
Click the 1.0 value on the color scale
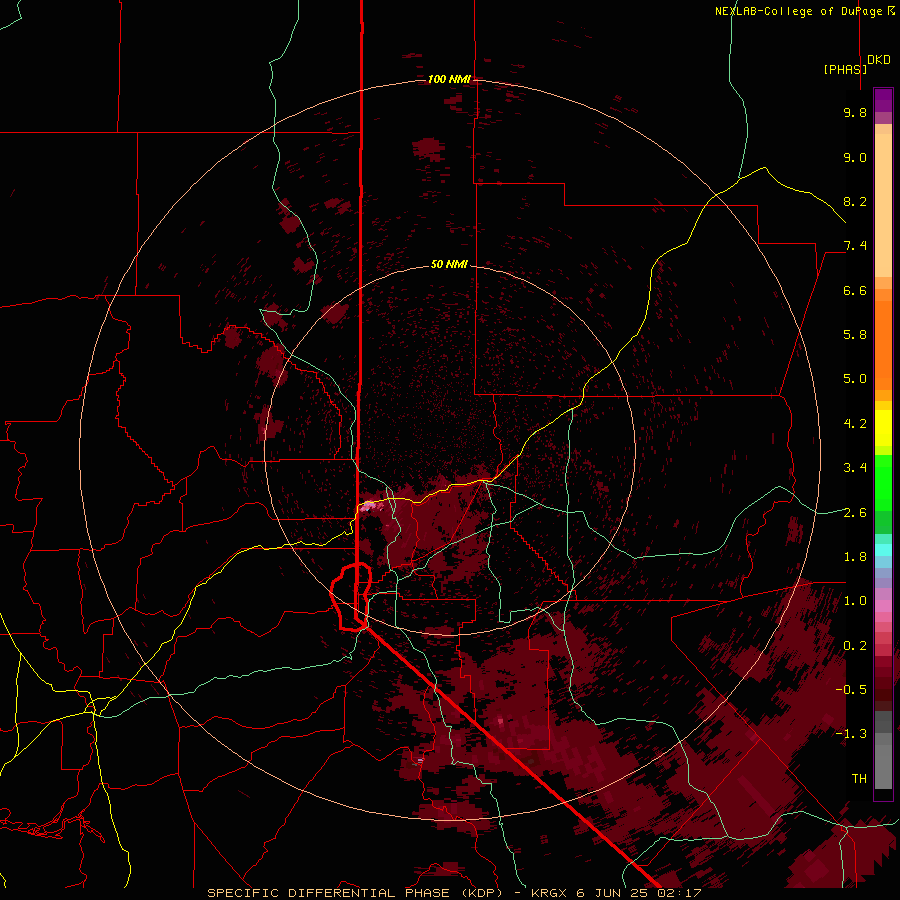pos(855,601)
